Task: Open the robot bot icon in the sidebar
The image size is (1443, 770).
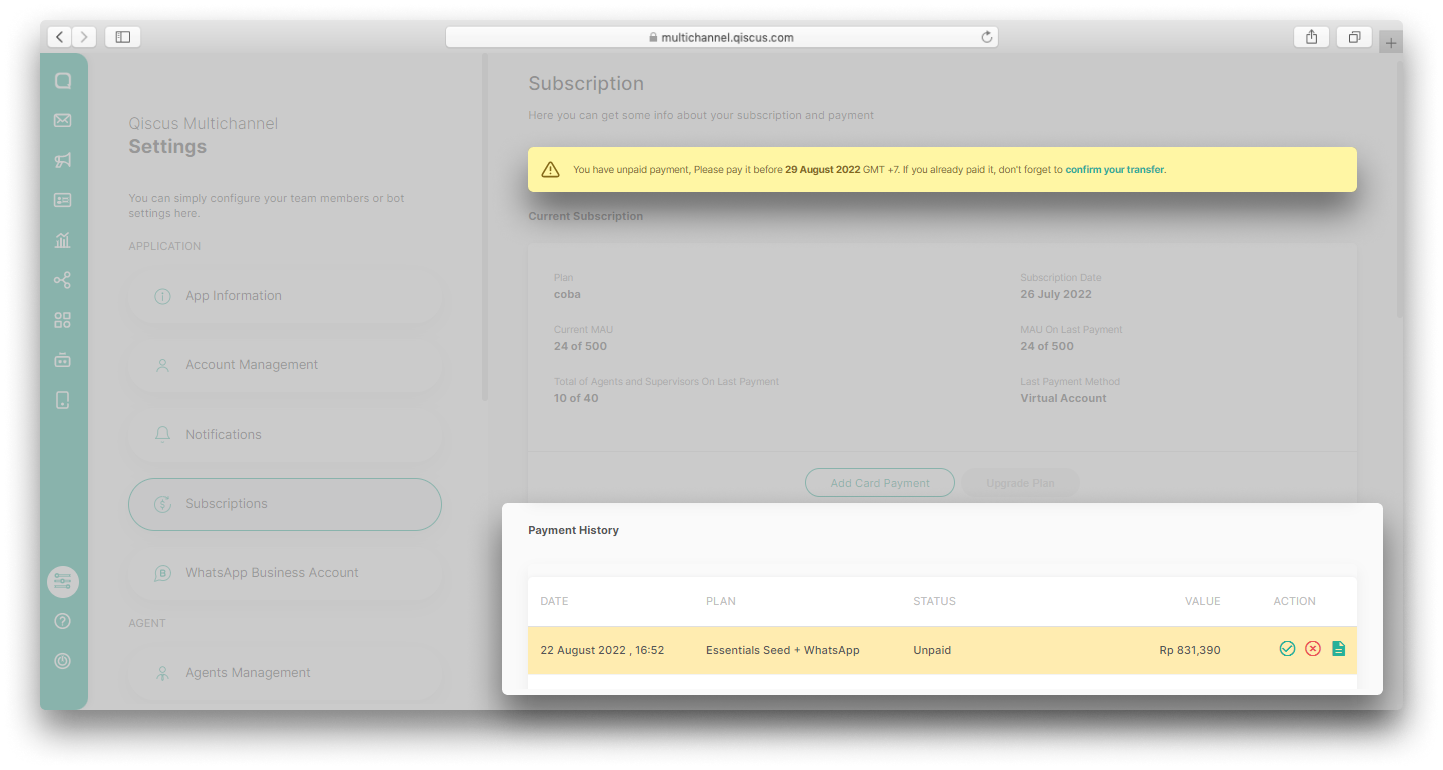Action: click(62, 360)
